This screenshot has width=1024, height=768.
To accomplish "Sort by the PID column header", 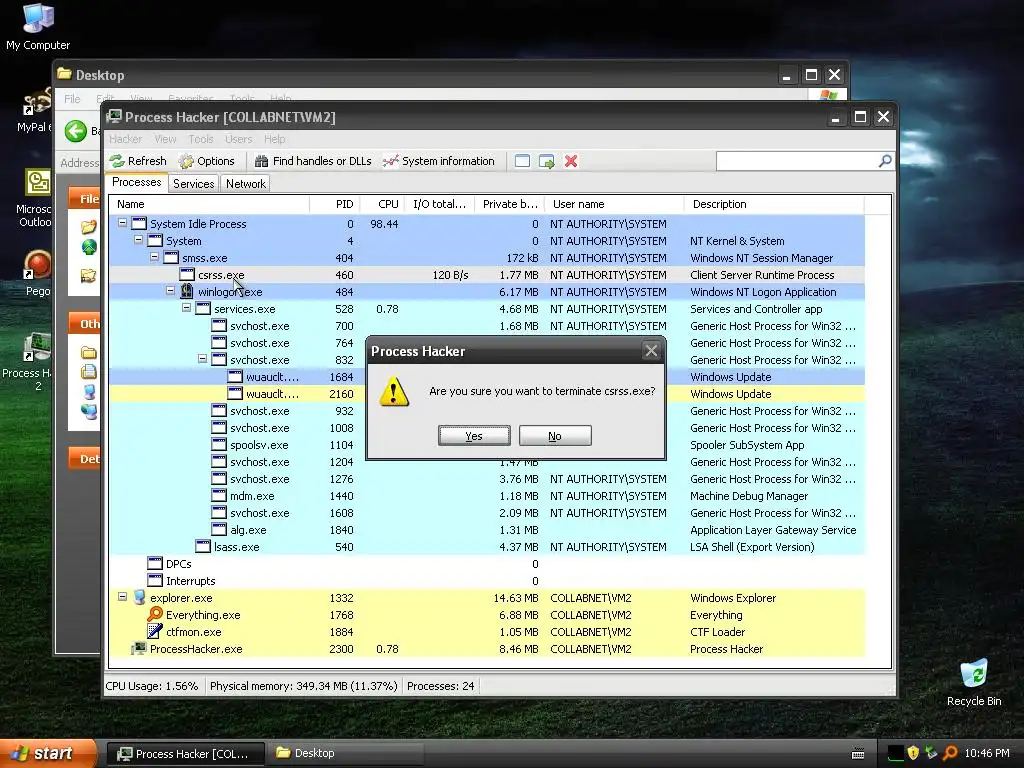I will click(x=334, y=204).
